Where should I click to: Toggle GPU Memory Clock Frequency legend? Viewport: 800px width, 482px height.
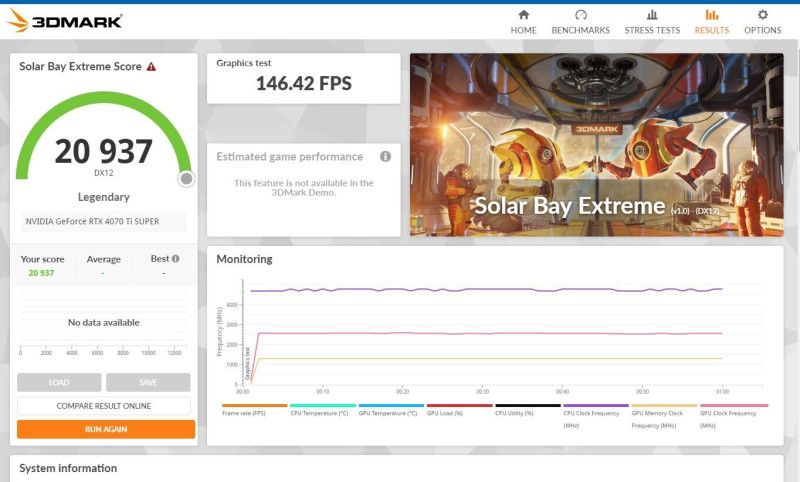(x=664, y=416)
